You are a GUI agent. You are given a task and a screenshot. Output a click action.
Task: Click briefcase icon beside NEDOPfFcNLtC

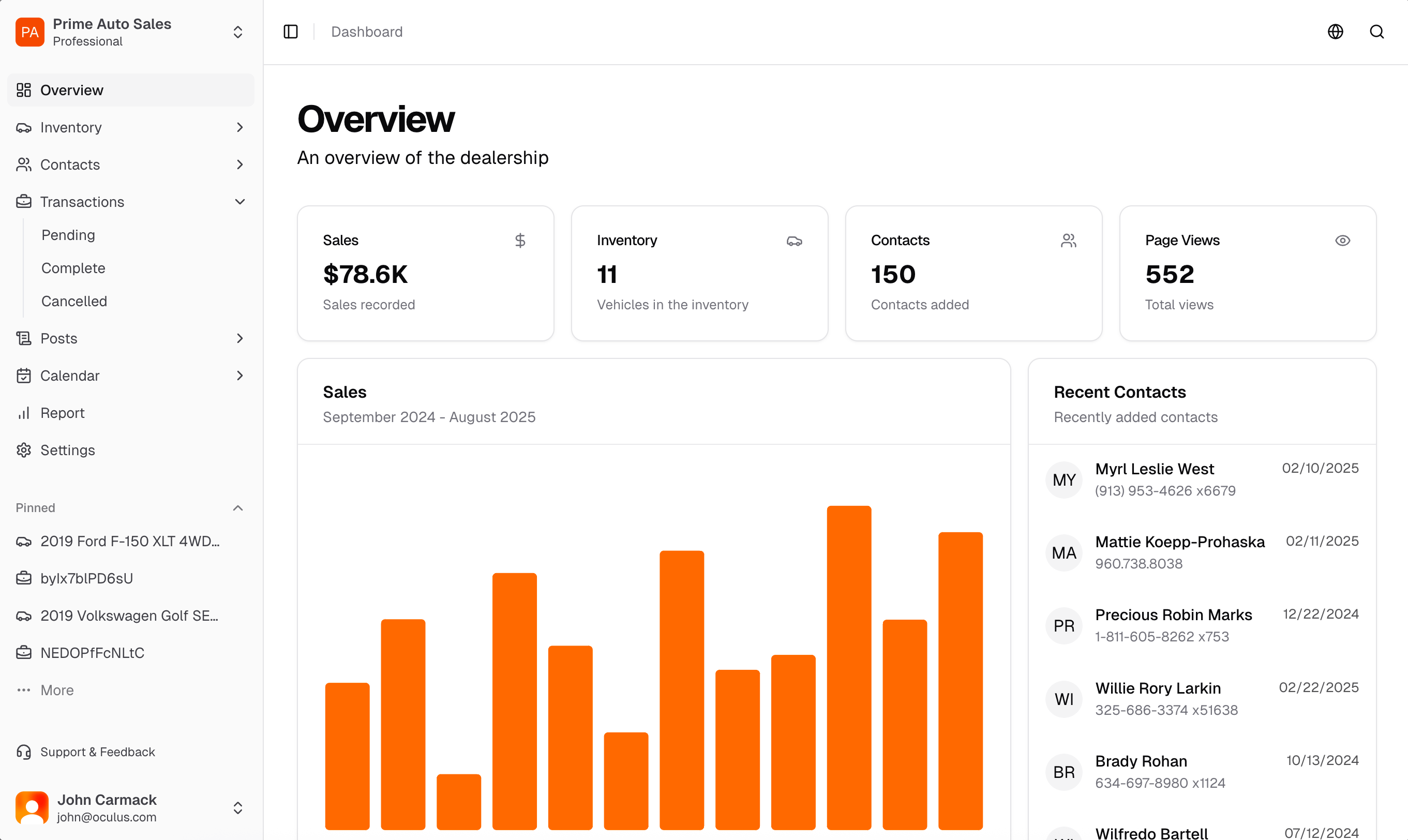coord(24,653)
